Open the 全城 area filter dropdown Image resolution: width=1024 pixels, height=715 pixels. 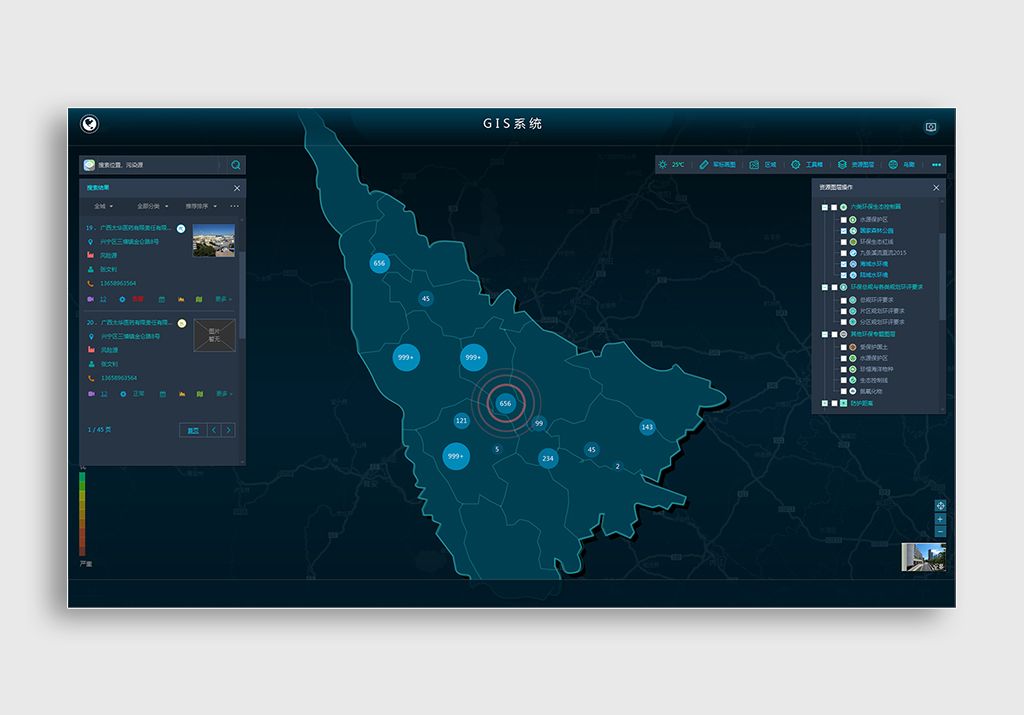(103, 206)
